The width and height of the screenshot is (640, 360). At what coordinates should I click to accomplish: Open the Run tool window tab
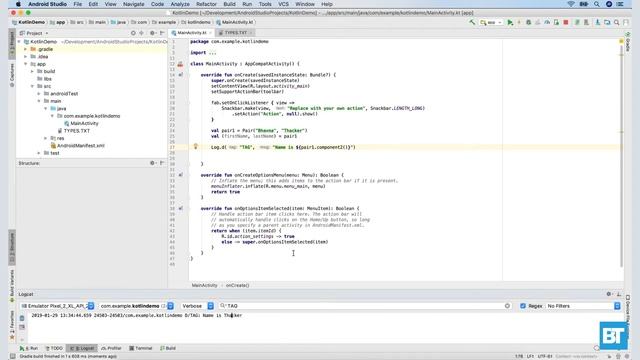tap(29, 348)
